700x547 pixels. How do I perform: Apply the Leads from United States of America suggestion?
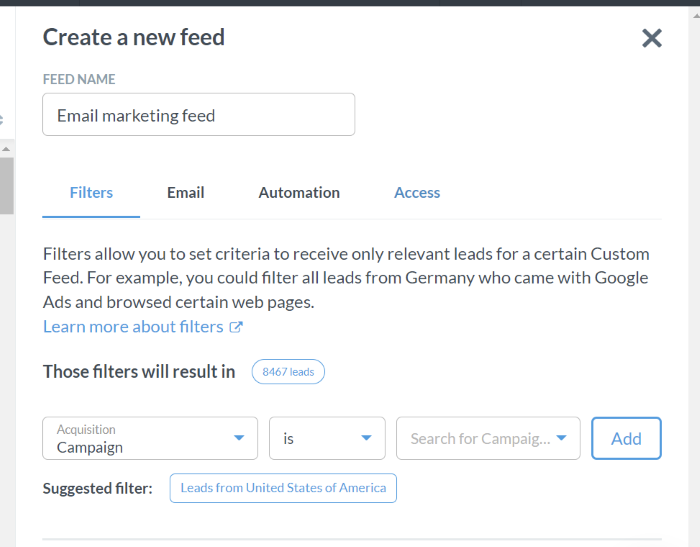point(283,488)
